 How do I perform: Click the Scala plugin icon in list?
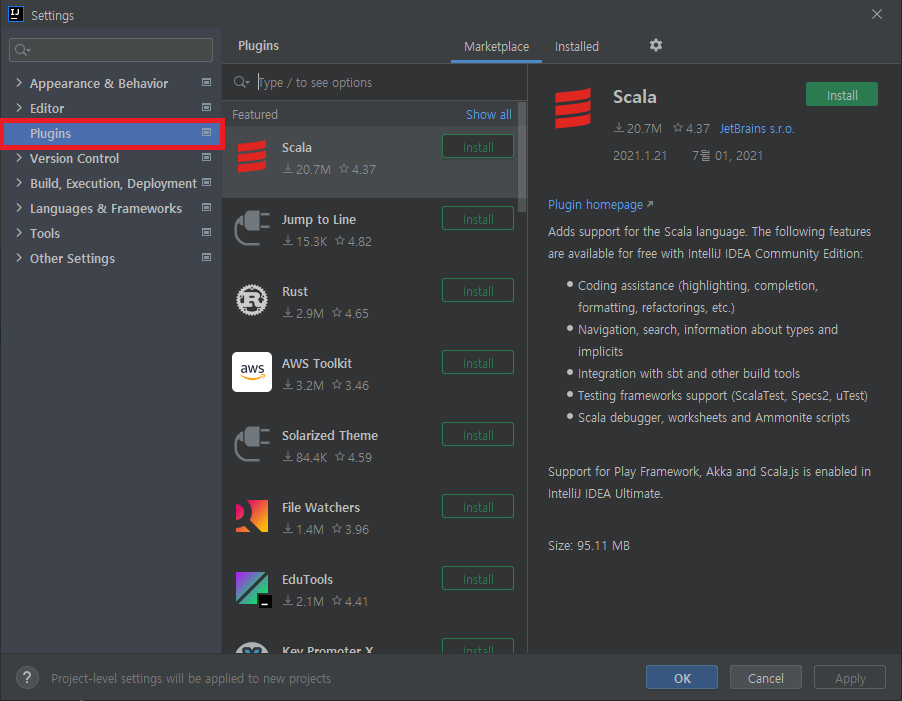(x=252, y=156)
